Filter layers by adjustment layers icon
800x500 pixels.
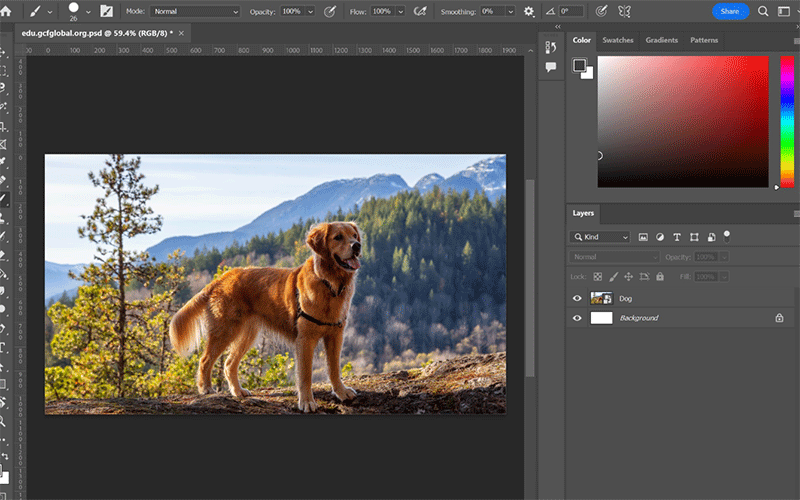tap(660, 237)
